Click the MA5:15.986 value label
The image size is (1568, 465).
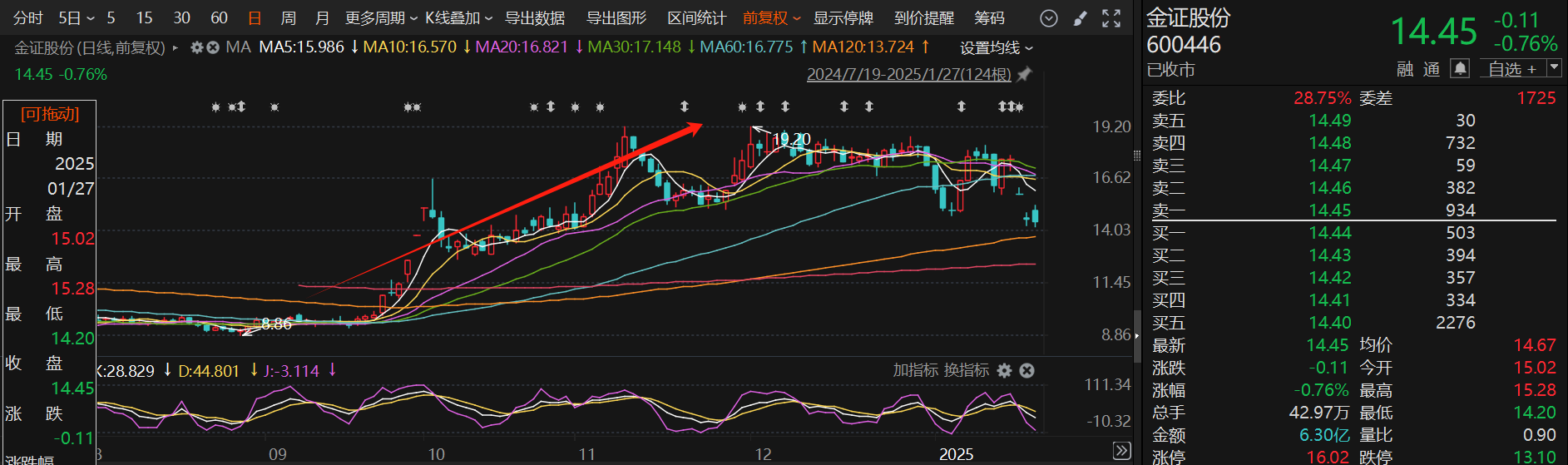301,47
